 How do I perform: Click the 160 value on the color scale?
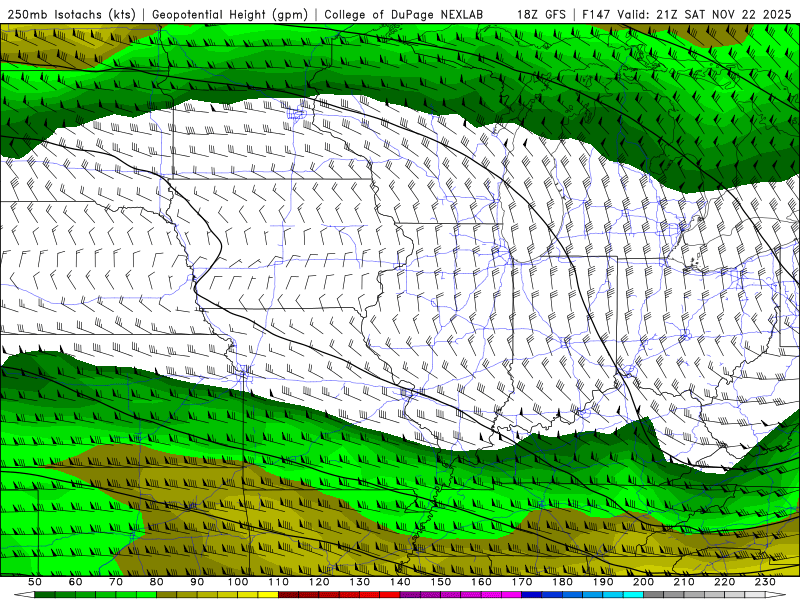tap(482, 582)
